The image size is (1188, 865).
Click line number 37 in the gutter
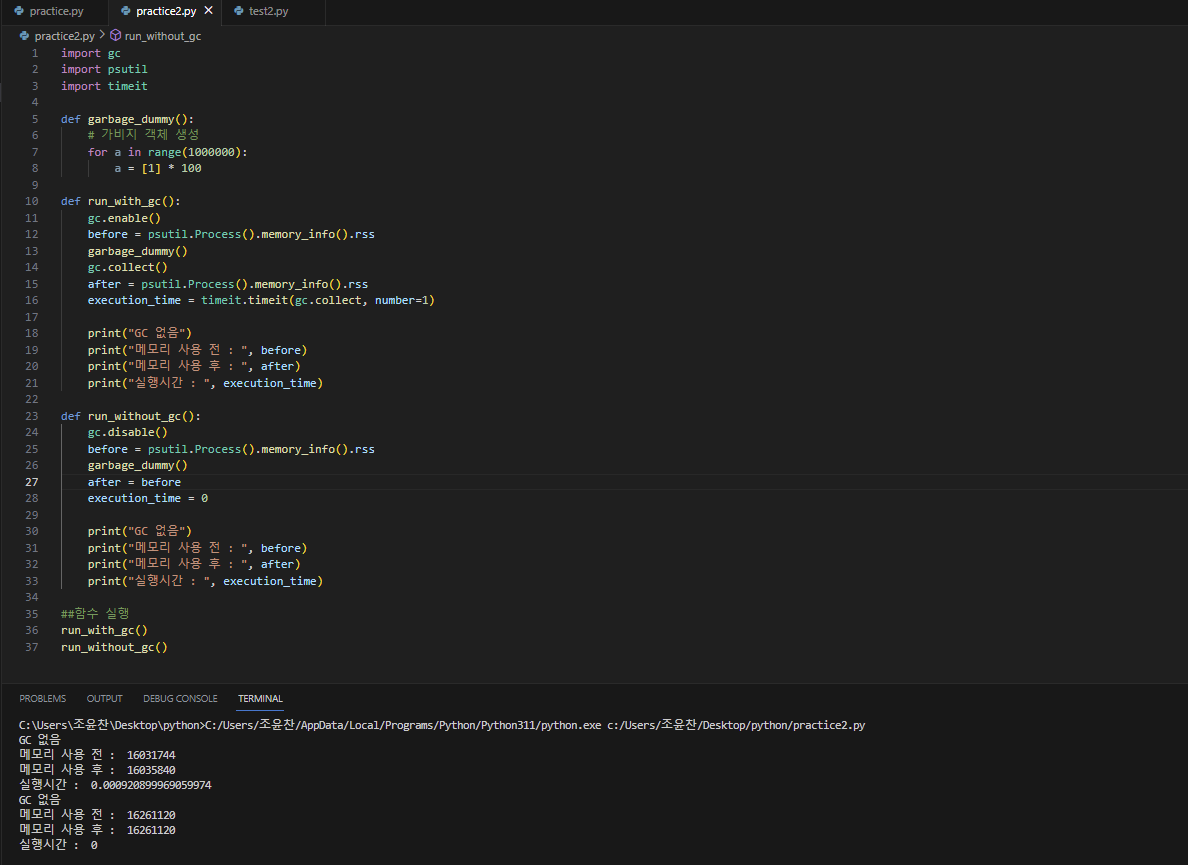tap(32, 647)
